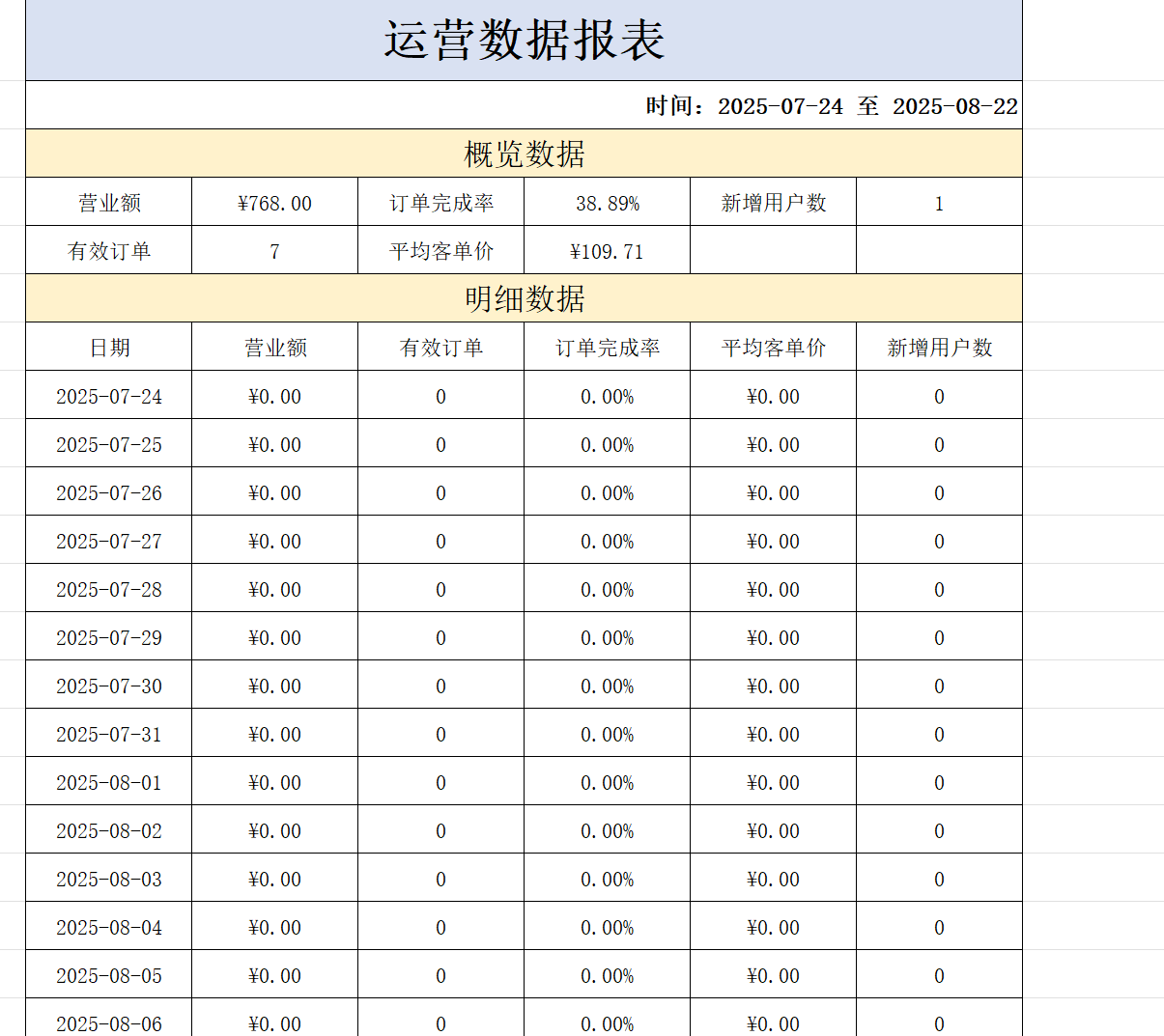Click the overview value 7
The image size is (1164, 1036).
coord(275,250)
